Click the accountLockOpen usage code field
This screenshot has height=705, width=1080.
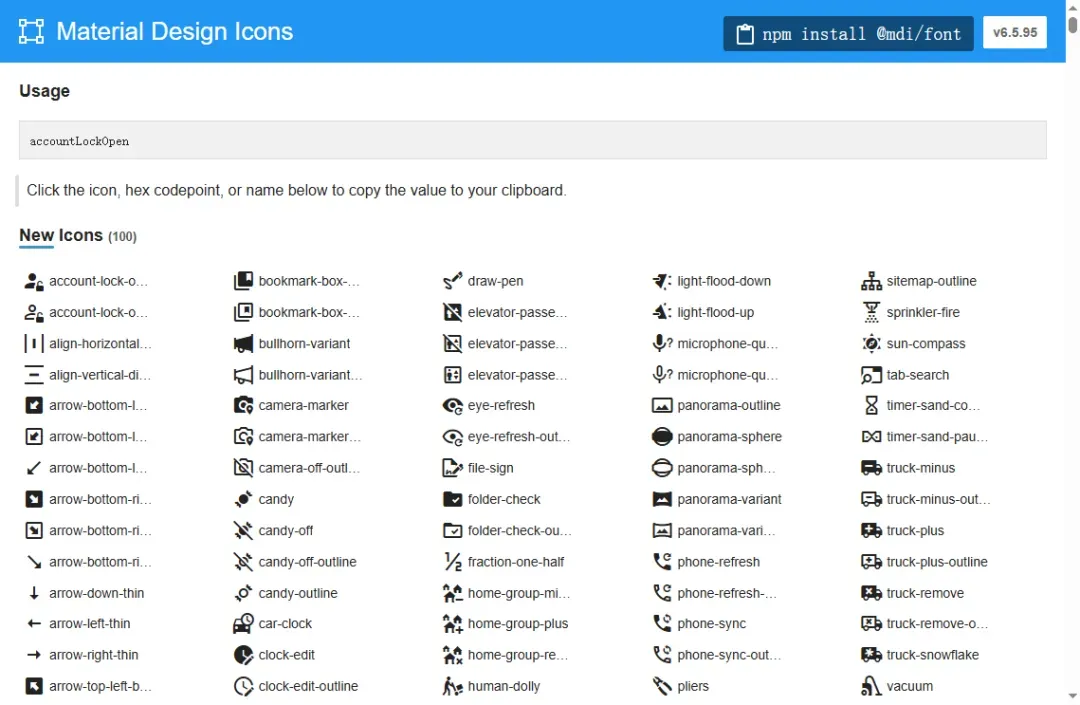point(532,141)
